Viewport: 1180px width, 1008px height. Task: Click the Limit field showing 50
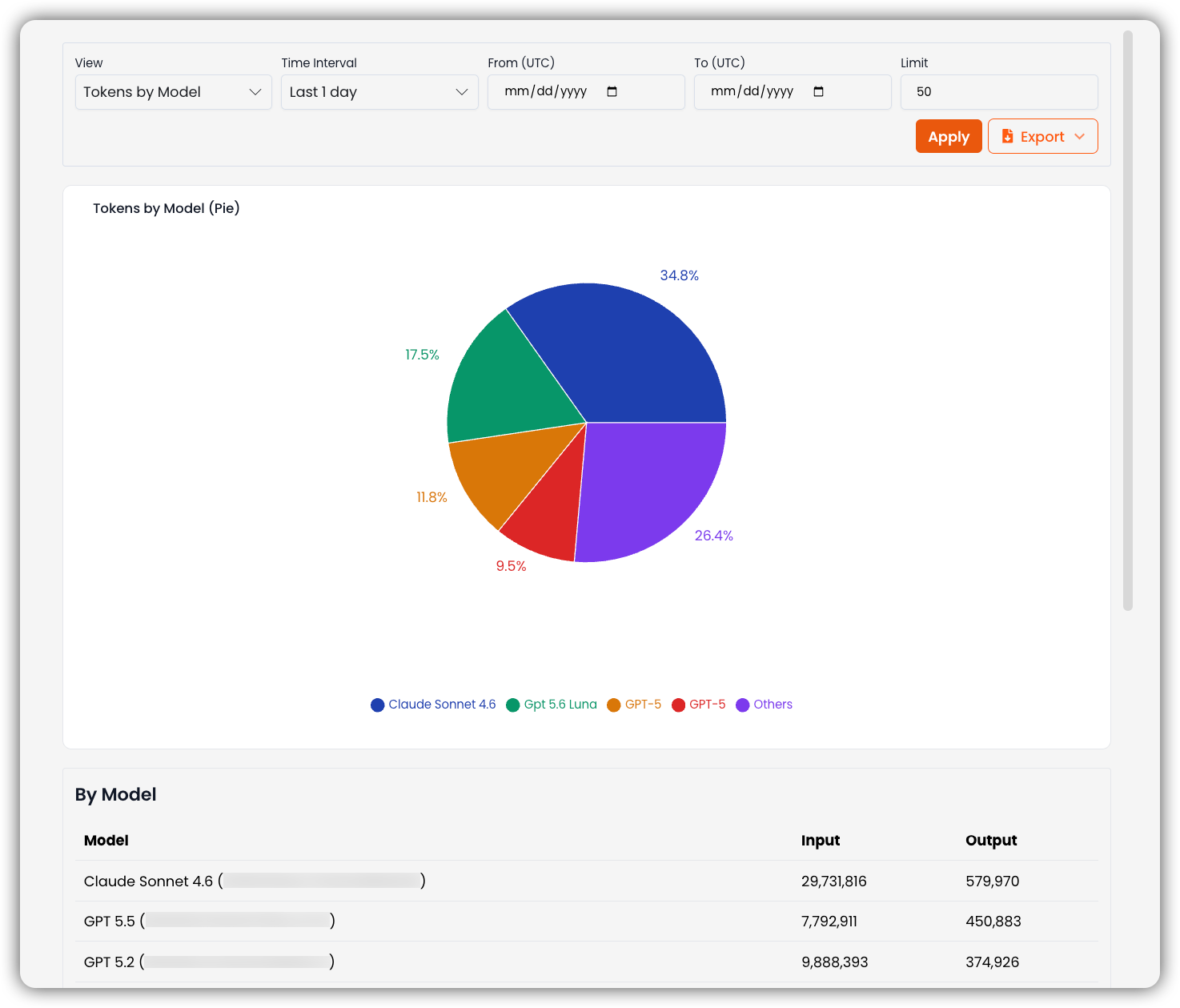pyautogui.click(x=999, y=92)
